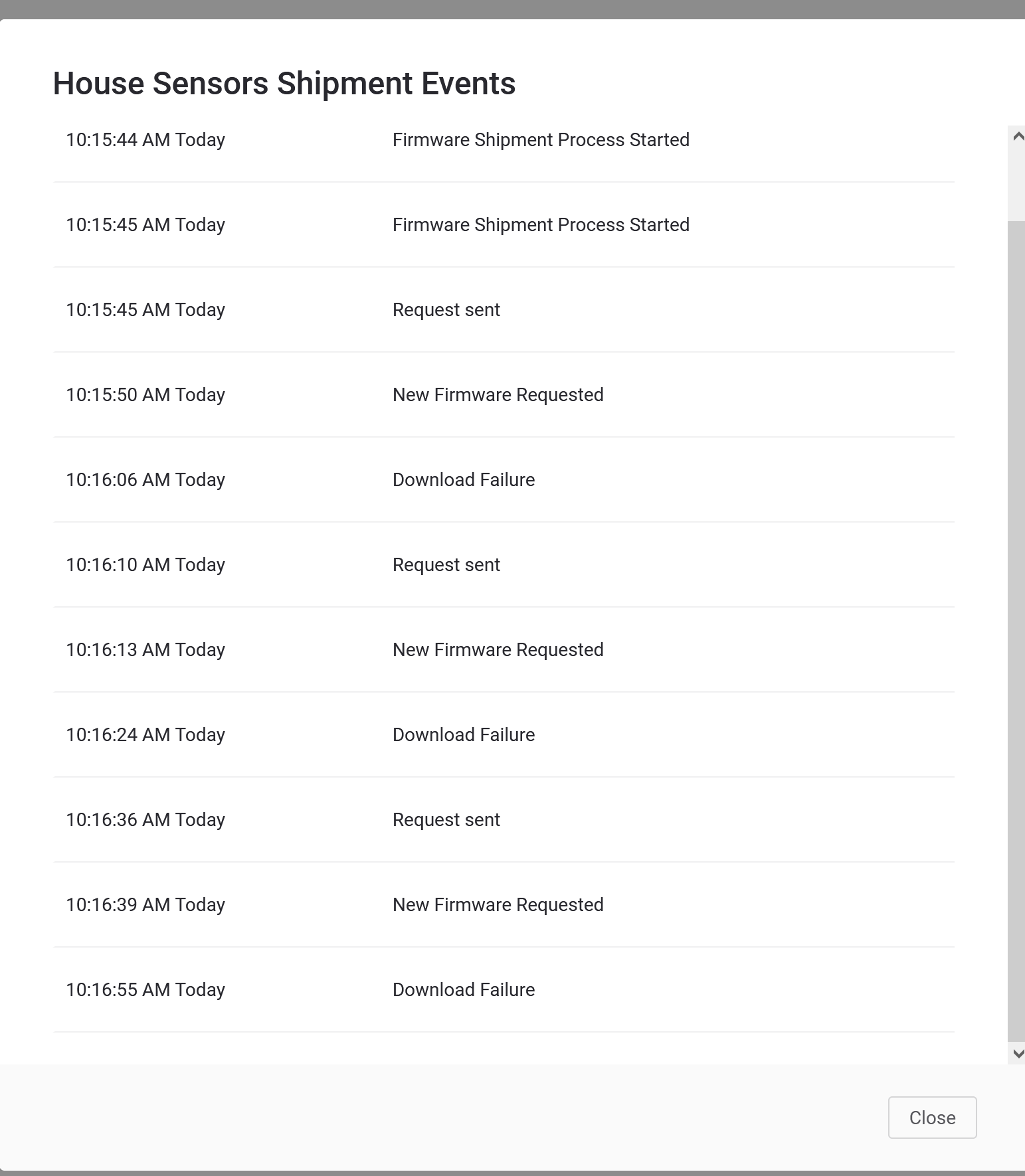Screen dimensions: 1025x1176
Task: Select the Download Failure event at 10:16:24
Action: tap(463, 735)
